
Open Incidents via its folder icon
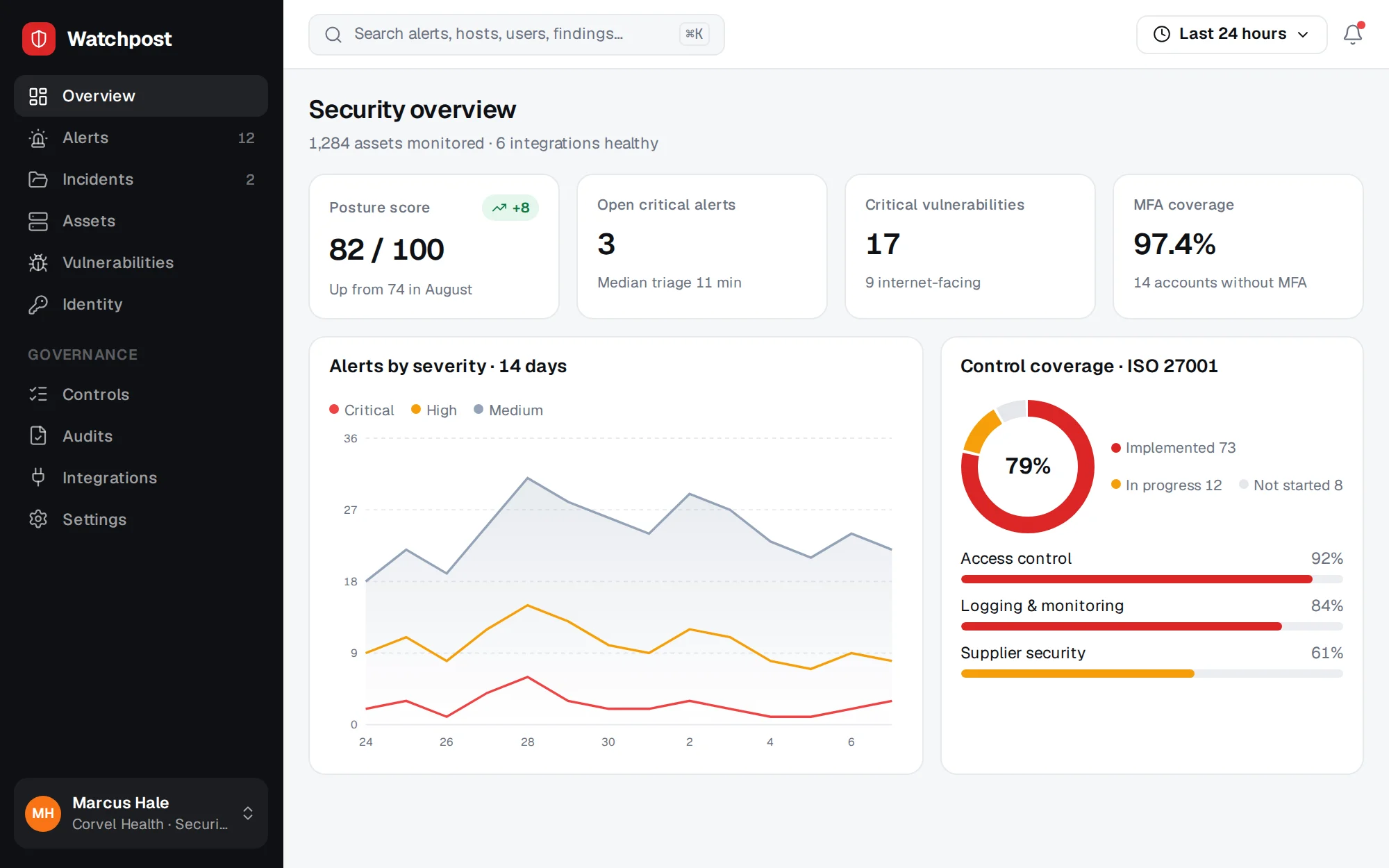click(38, 179)
